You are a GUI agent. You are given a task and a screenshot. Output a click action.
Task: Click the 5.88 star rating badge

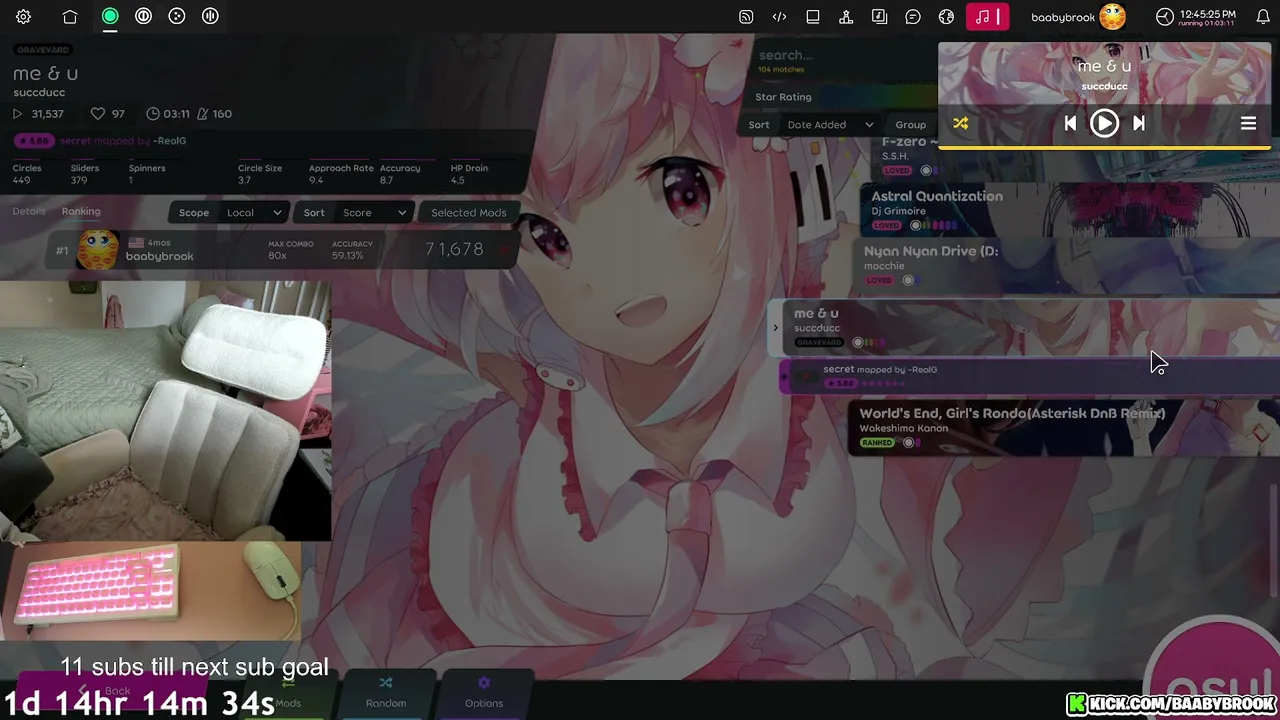click(x=33, y=141)
